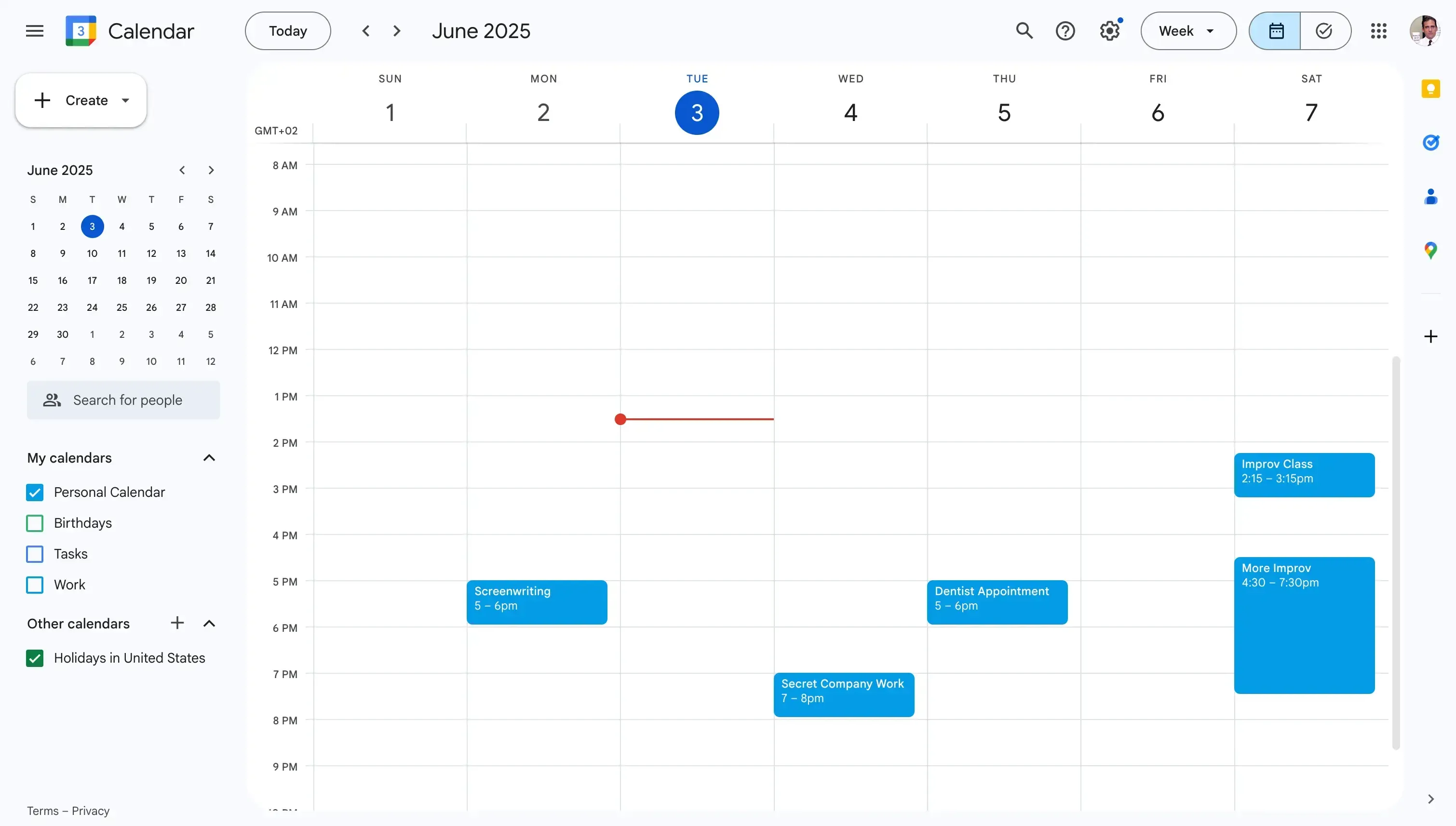The height and width of the screenshot is (826, 1456).
Task: Collapse the My calendars section
Action: pyautogui.click(x=209, y=458)
